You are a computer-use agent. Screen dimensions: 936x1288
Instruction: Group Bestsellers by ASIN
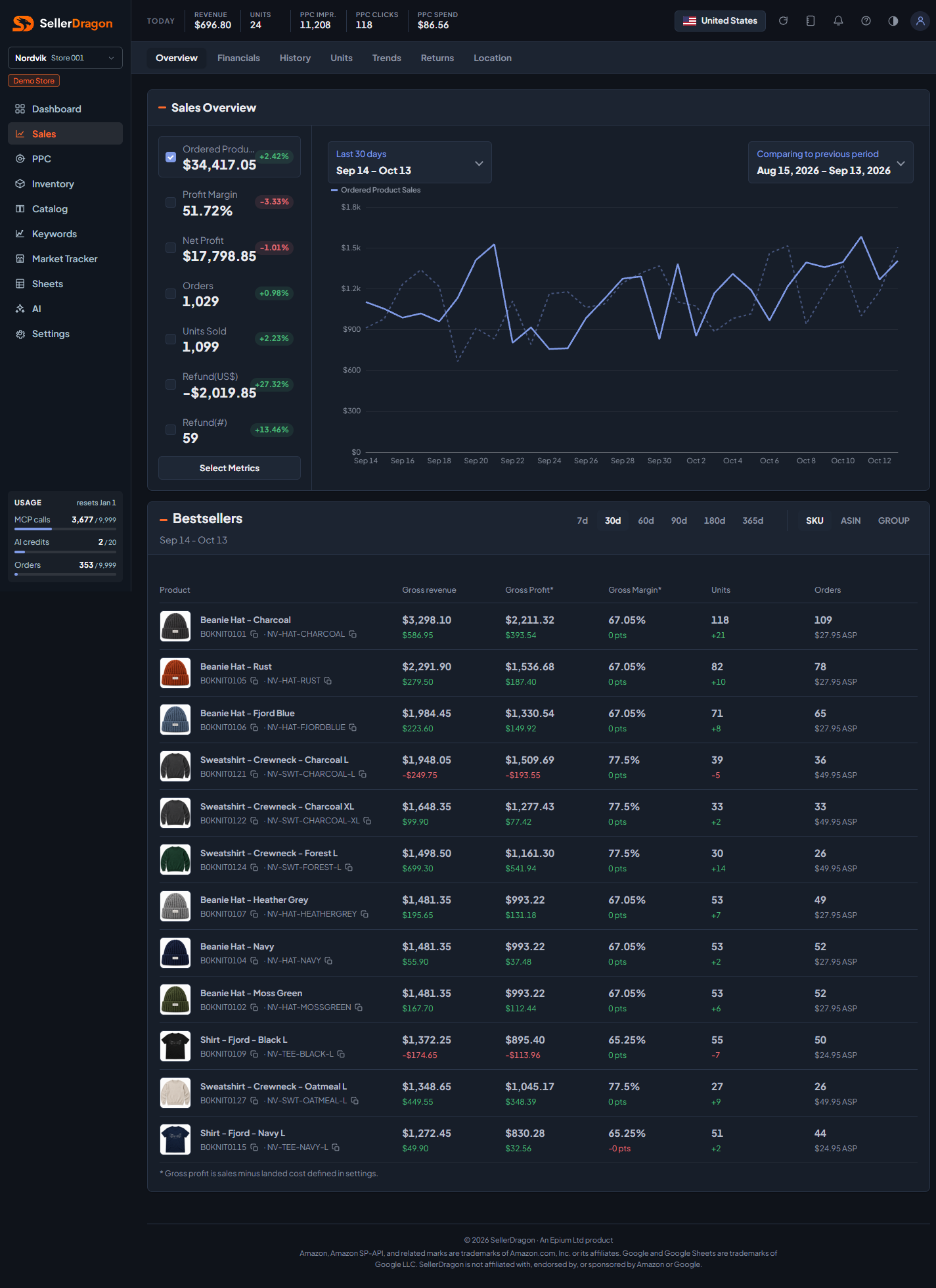pyautogui.click(x=851, y=520)
